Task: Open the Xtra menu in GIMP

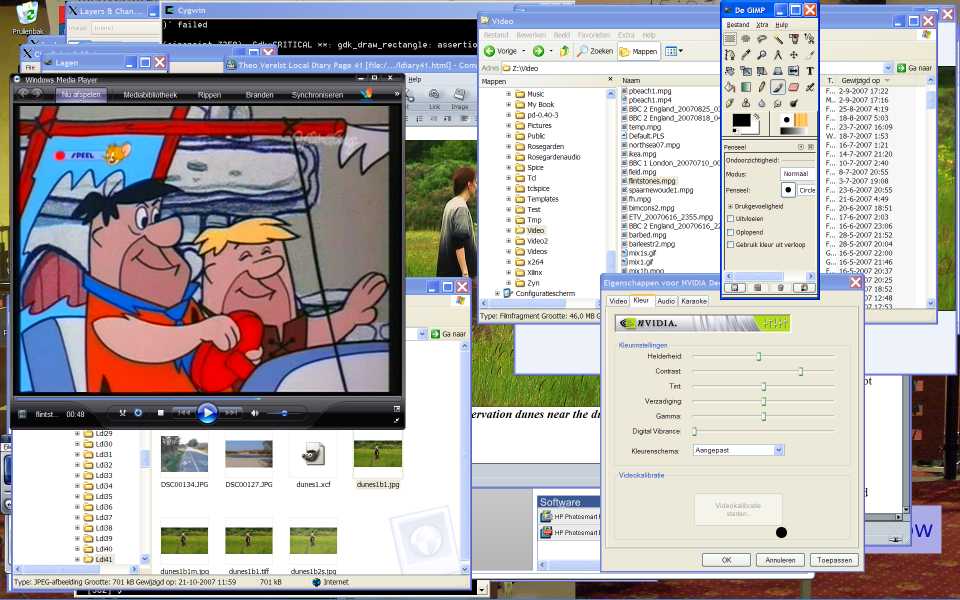Action: (x=762, y=24)
